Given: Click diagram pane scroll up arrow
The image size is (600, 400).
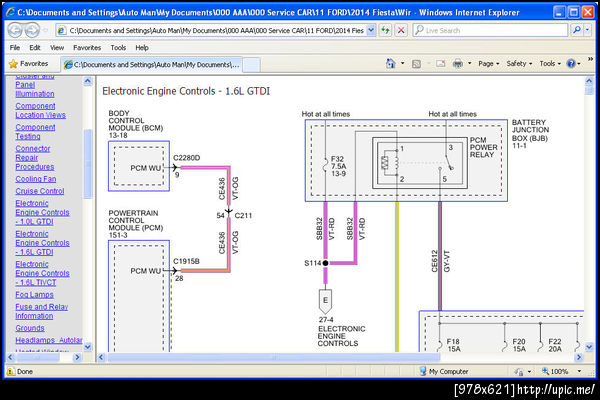Looking at the screenshot, I should point(589,81).
